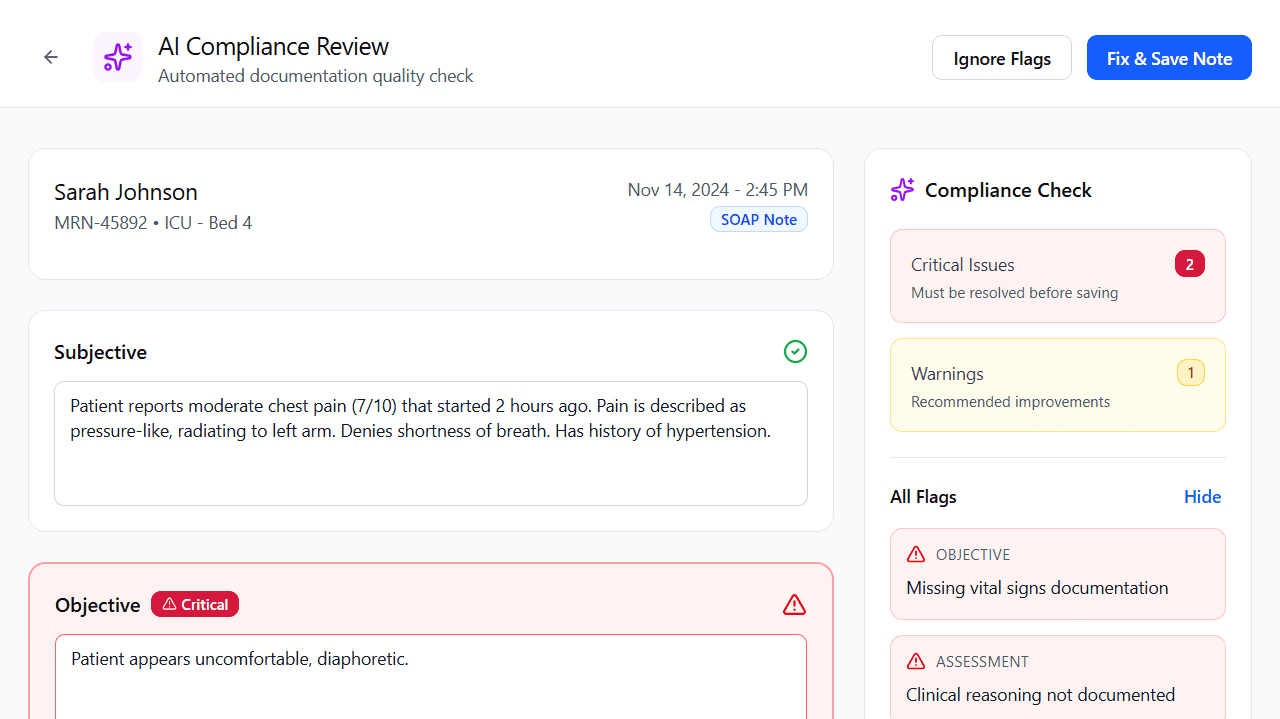This screenshot has width=1280, height=719.
Task: Click warning icon on OBJECTIVE flag card
Action: coord(916,554)
